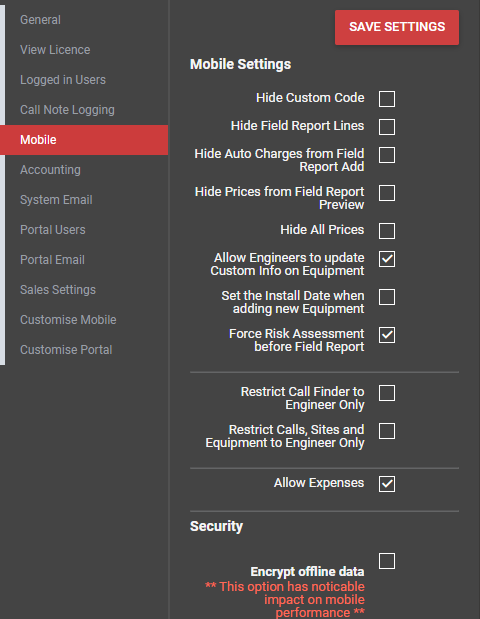
Task: Turn on Encrypt offline data checkbox
Action: (387, 561)
